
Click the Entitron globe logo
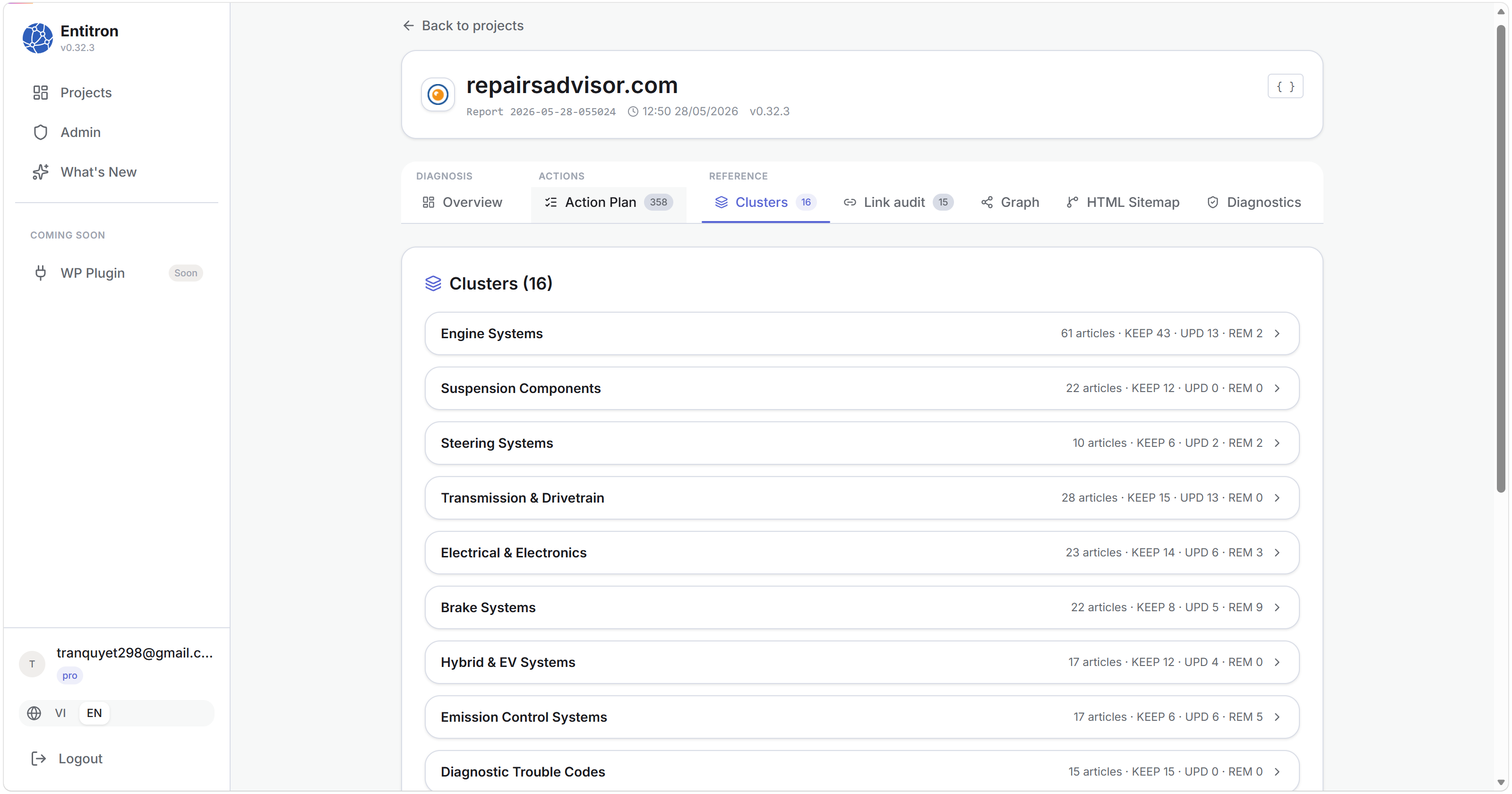(38, 38)
